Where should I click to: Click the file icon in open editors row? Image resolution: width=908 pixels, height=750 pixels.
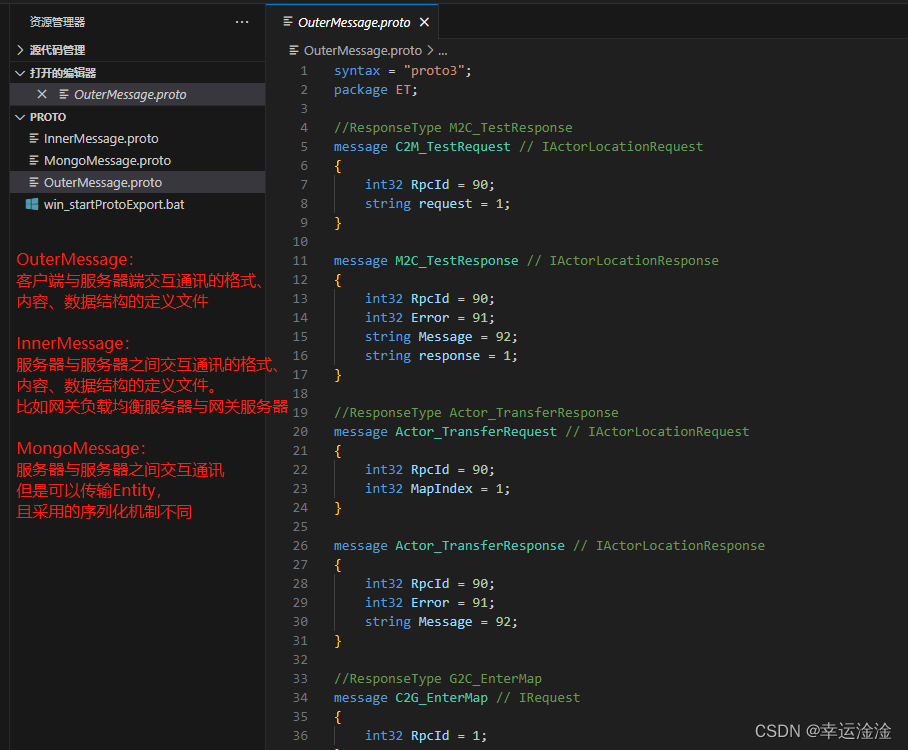click(x=64, y=94)
